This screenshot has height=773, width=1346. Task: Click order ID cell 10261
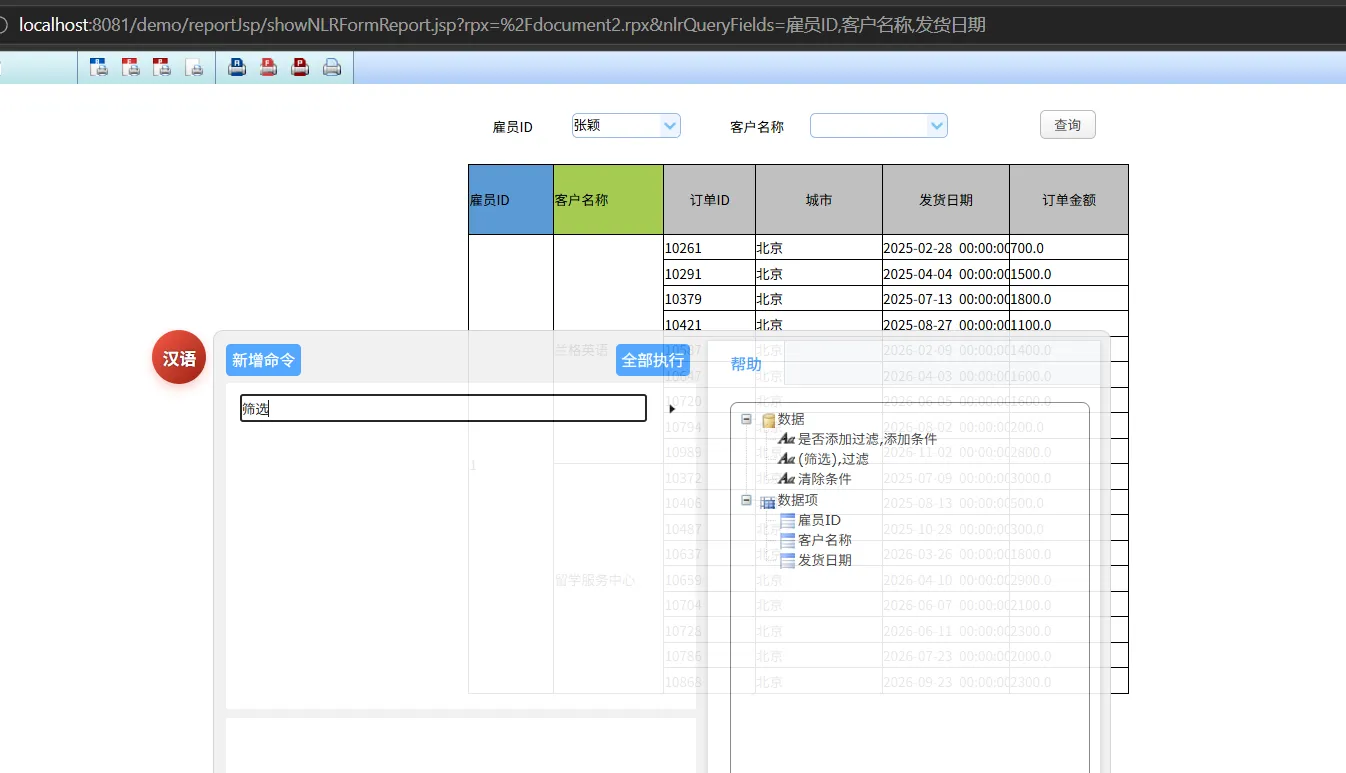[x=709, y=248]
